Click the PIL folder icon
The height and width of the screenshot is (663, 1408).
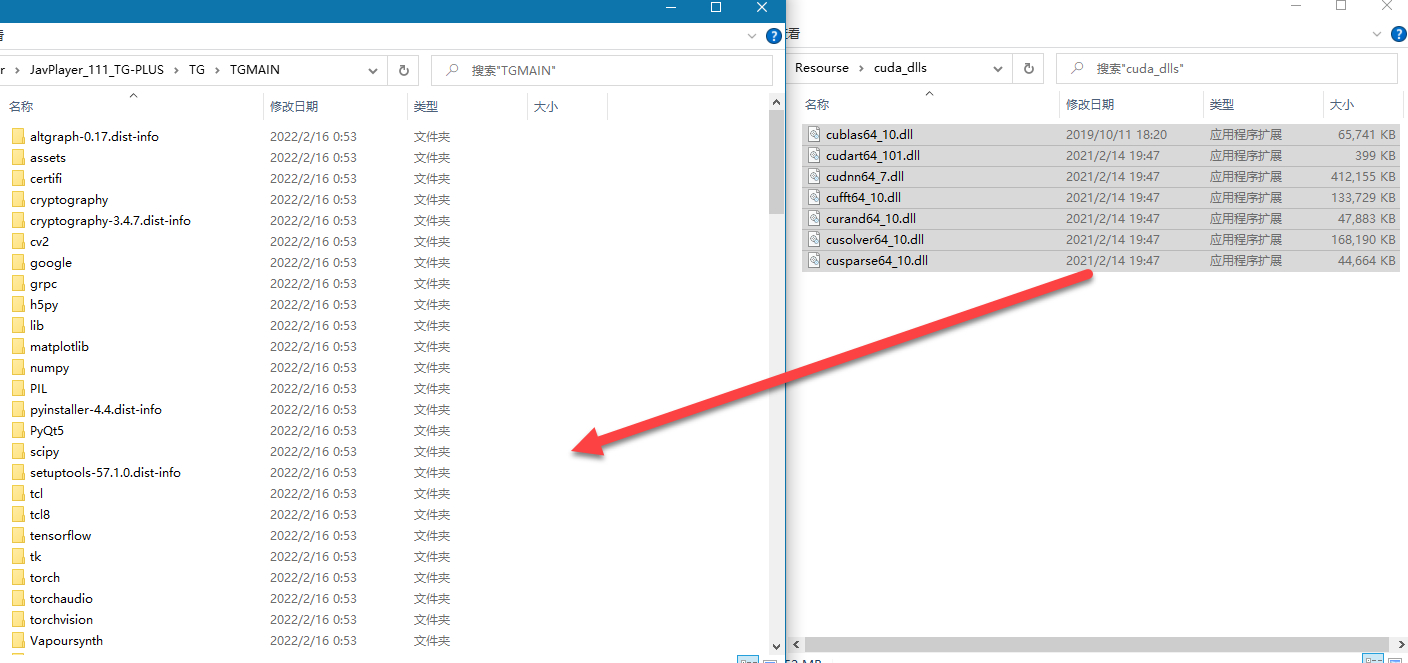click(x=17, y=388)
